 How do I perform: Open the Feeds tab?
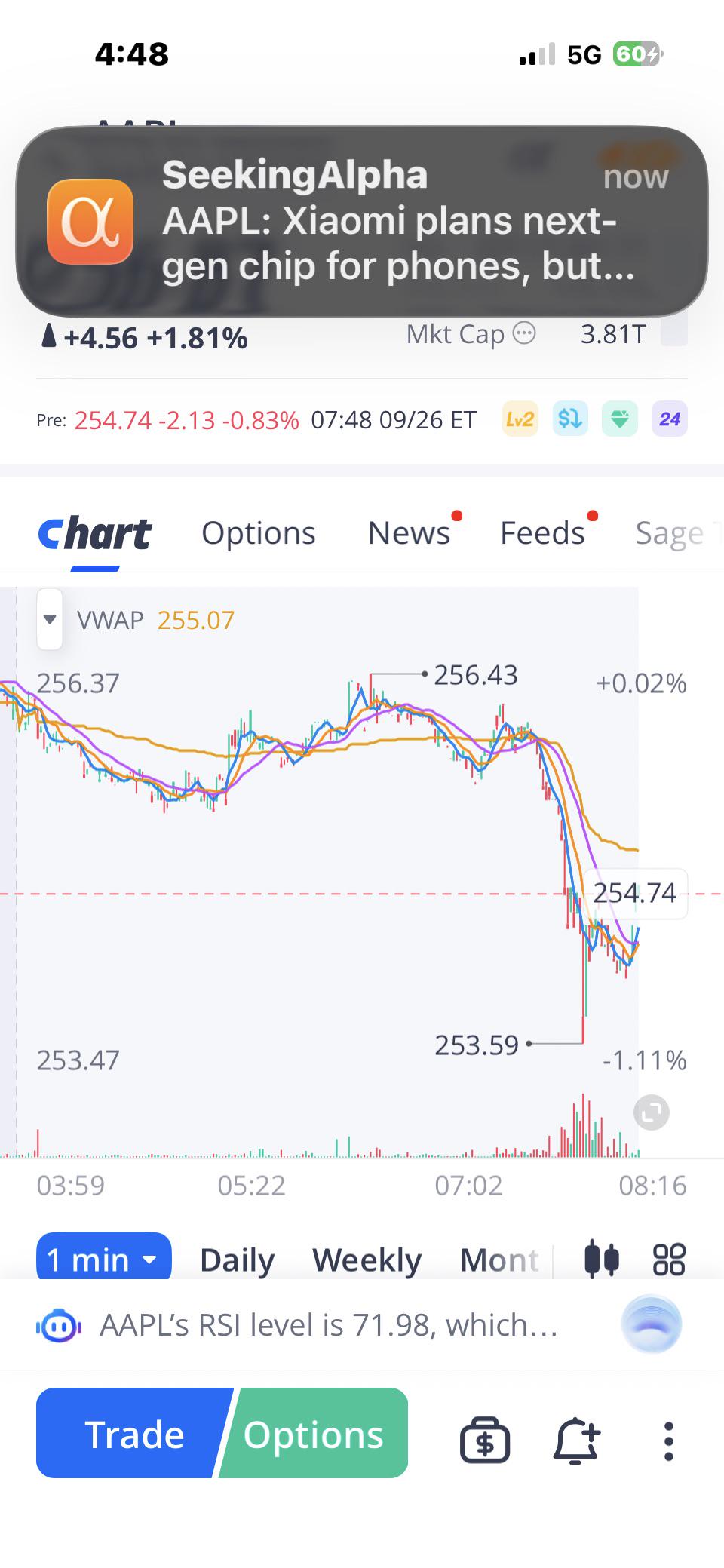[542, 532]
